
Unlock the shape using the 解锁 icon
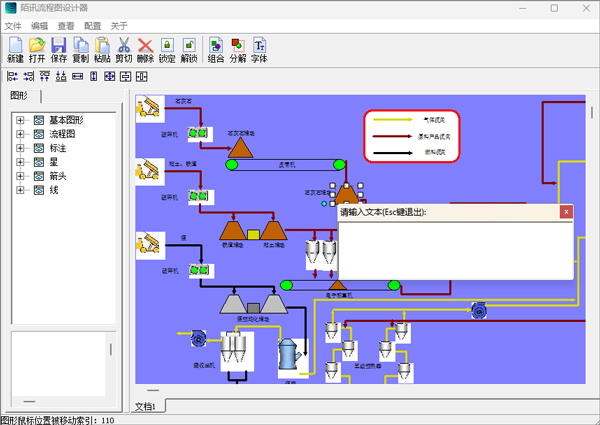point(189,46)
